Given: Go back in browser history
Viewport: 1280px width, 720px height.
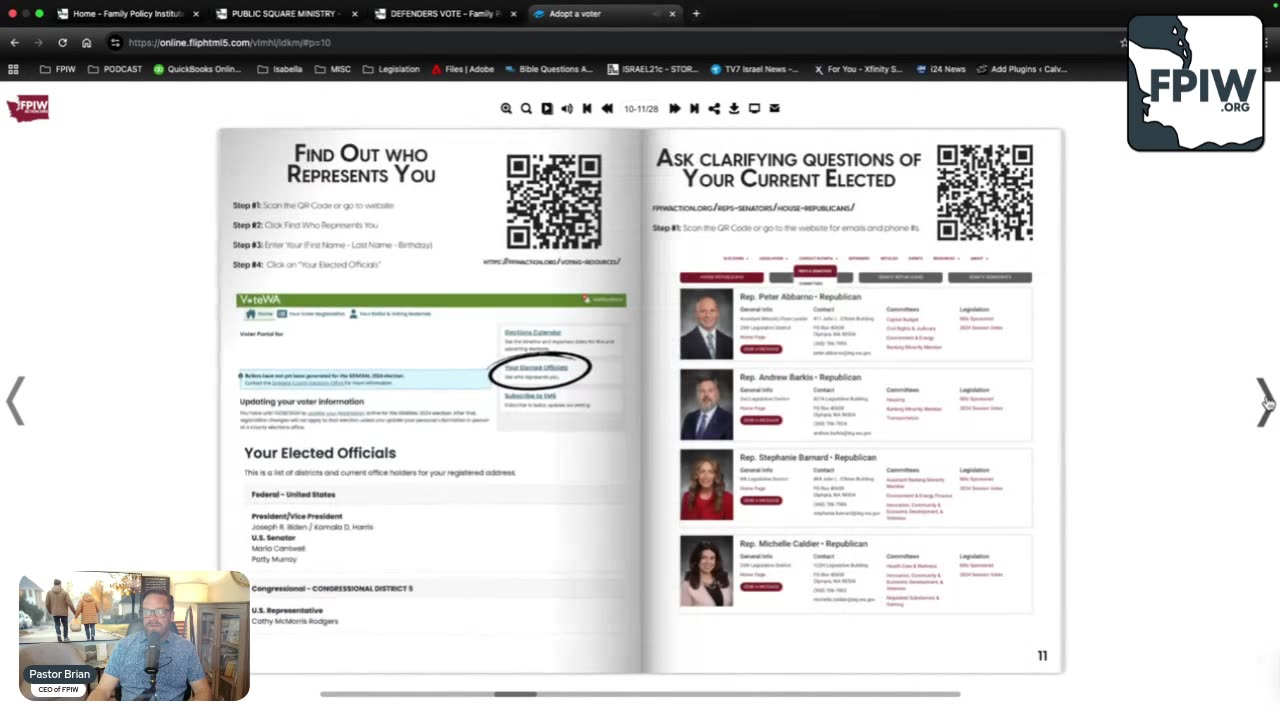Looking at the screenshot, I should [14, 43].
